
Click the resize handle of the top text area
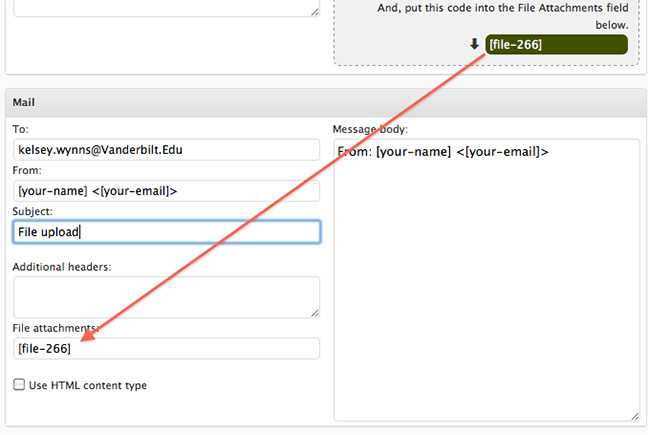(x=314, y=11)
